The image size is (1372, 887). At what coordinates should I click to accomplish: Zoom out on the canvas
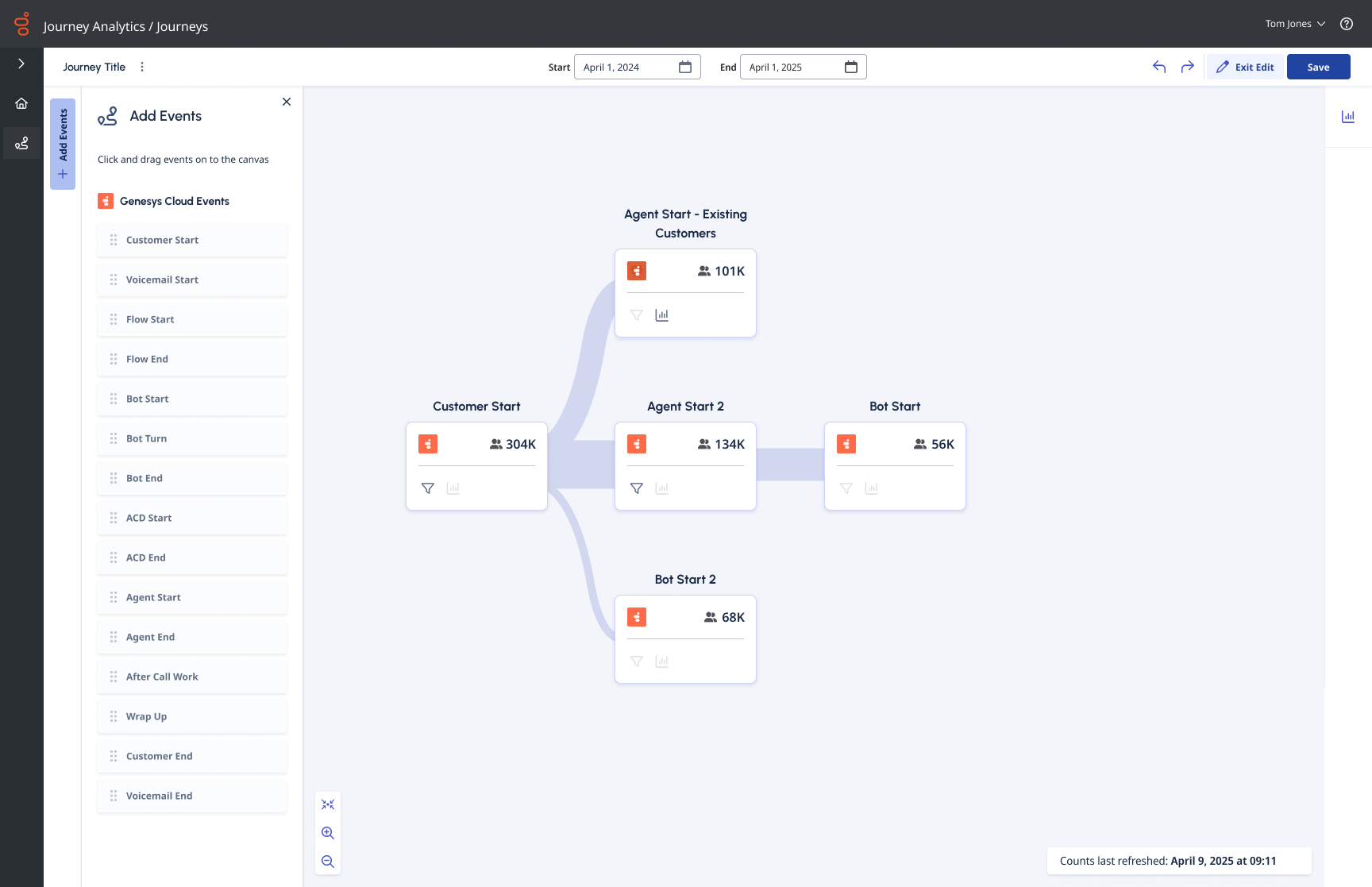pyautogui.click(x=328, y=862)
